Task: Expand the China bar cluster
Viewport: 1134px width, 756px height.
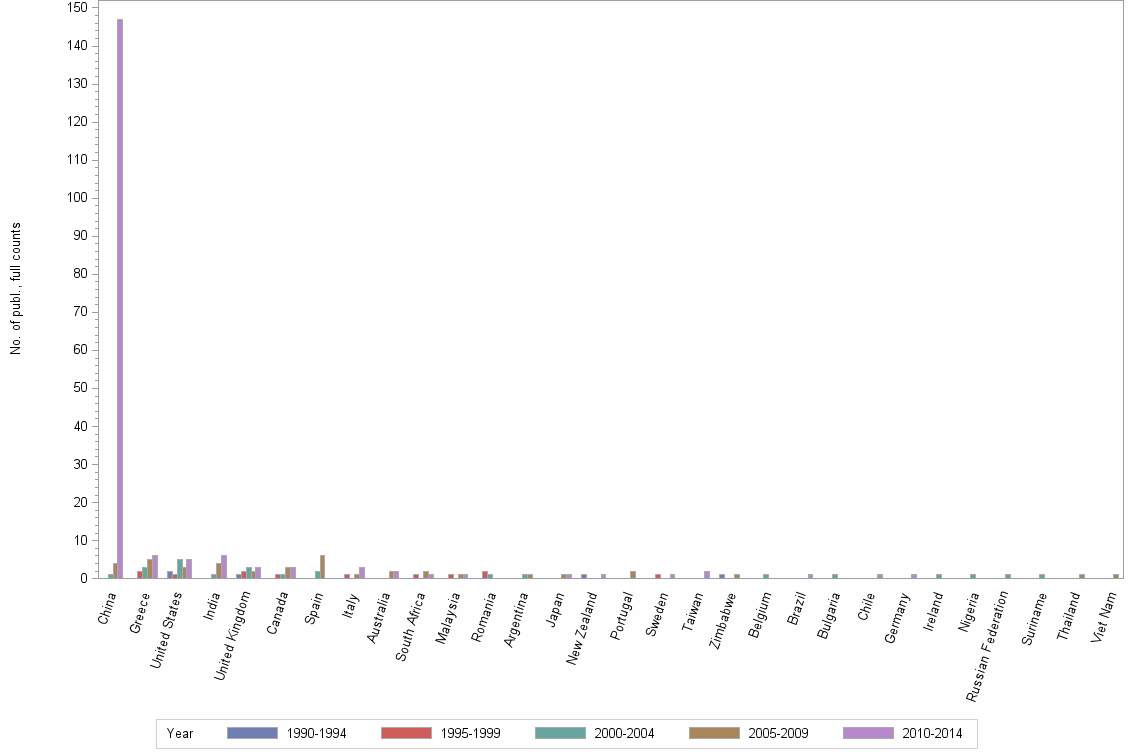Action: click(x=115, y=570)
